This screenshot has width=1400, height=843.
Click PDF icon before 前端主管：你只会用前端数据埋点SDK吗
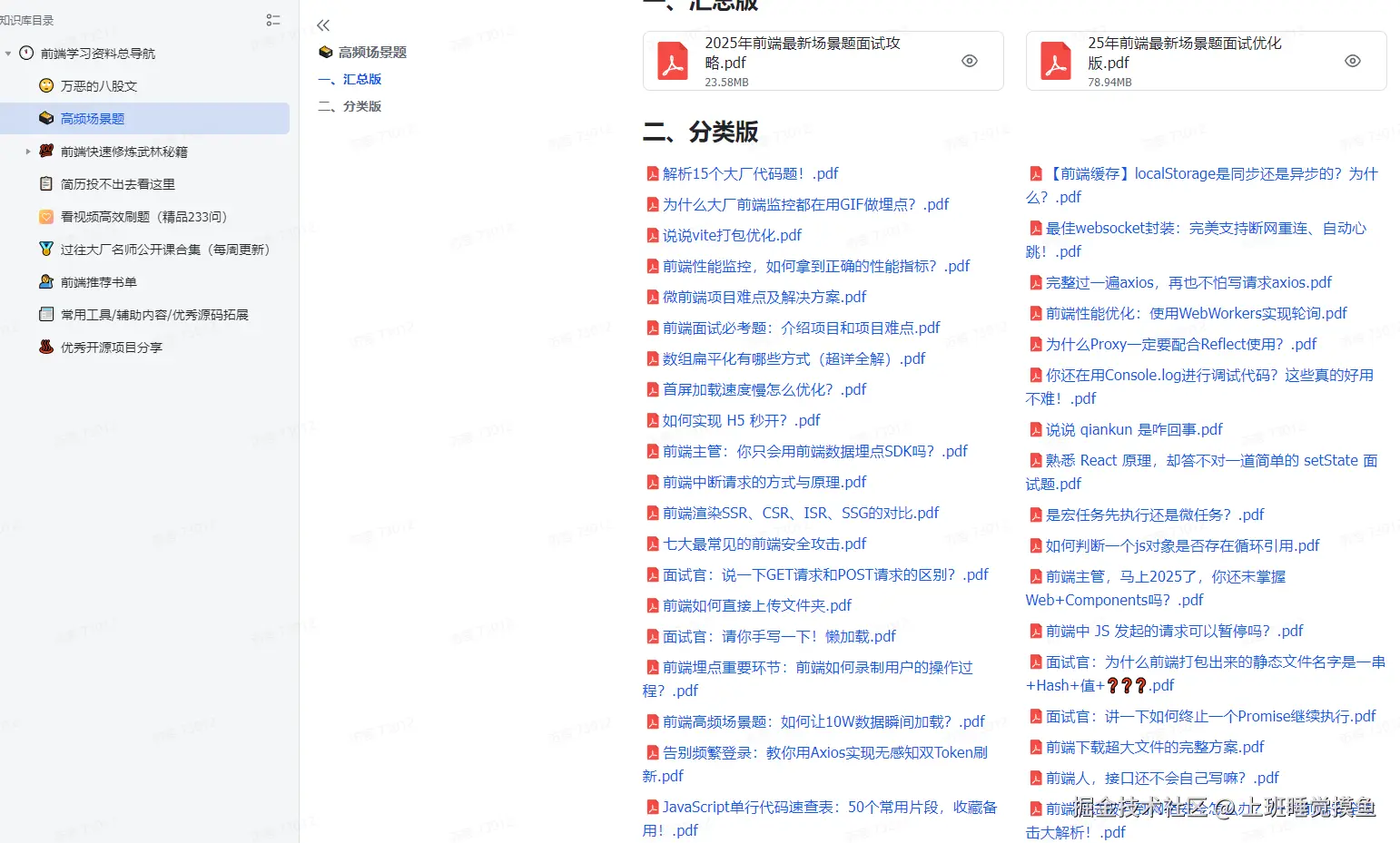(652, 451)
